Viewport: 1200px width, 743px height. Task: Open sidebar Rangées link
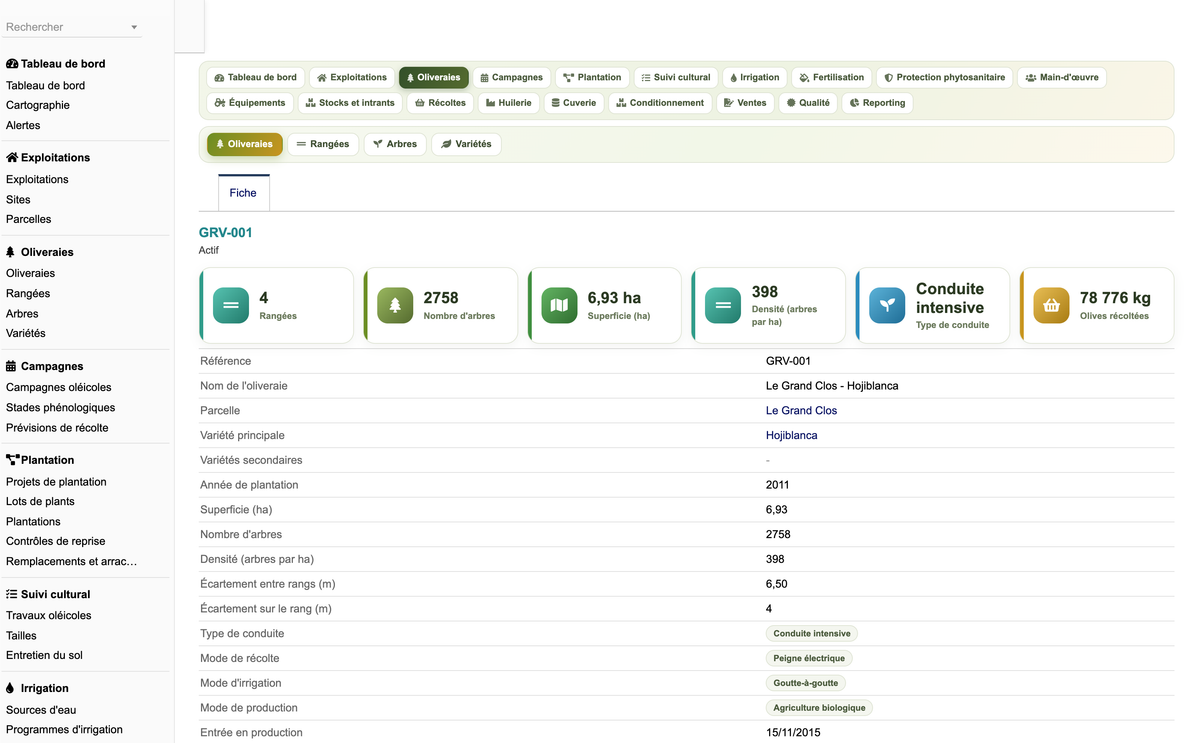[x=28, y=294]
